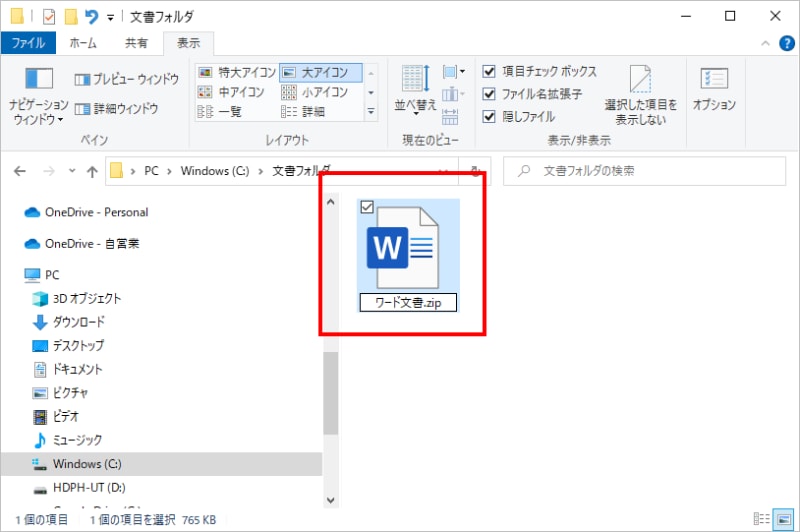800x532 pixels.
Task: Open ミュージック (Music) in navigation tree
Action: coord(67,440)
